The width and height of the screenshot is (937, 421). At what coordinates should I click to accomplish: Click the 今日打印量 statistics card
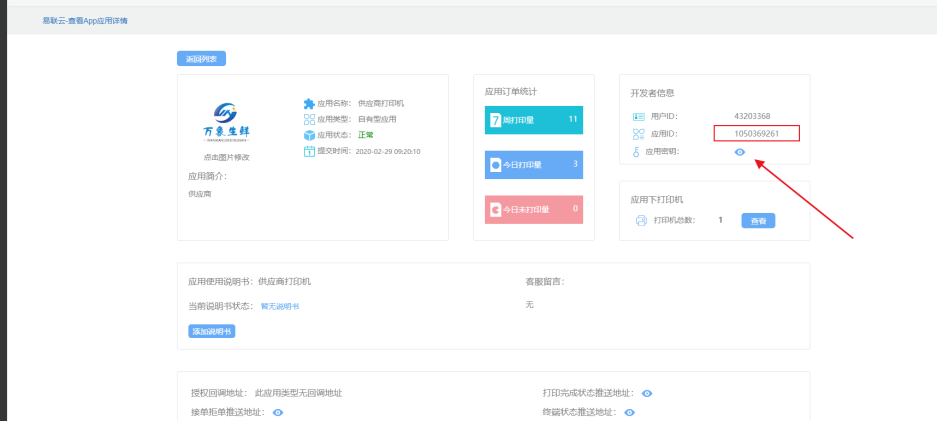pos(534,165)
